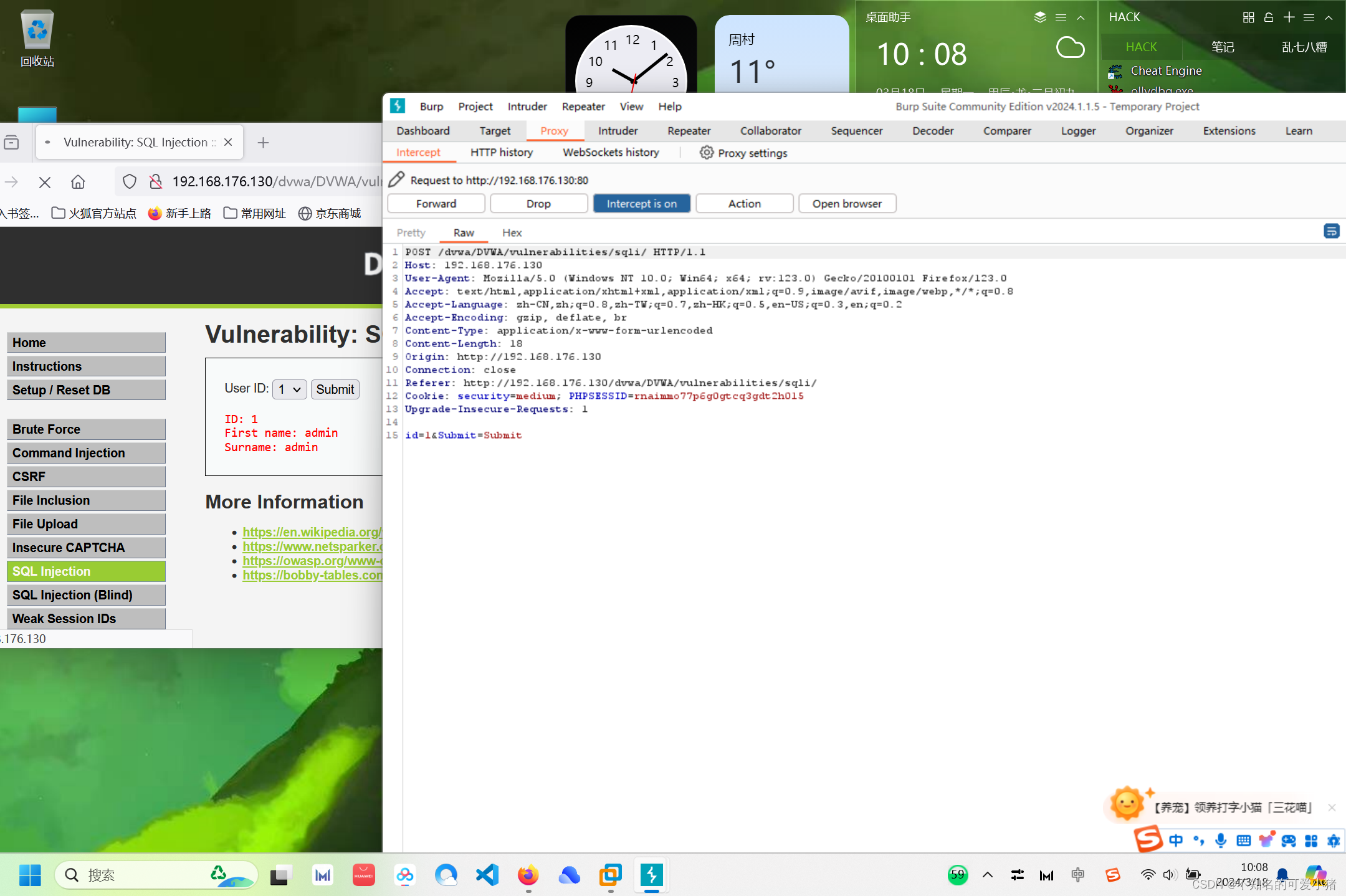
Task: Click the taskbar clock showing 10:08
Action: (x=1254, y=867)
